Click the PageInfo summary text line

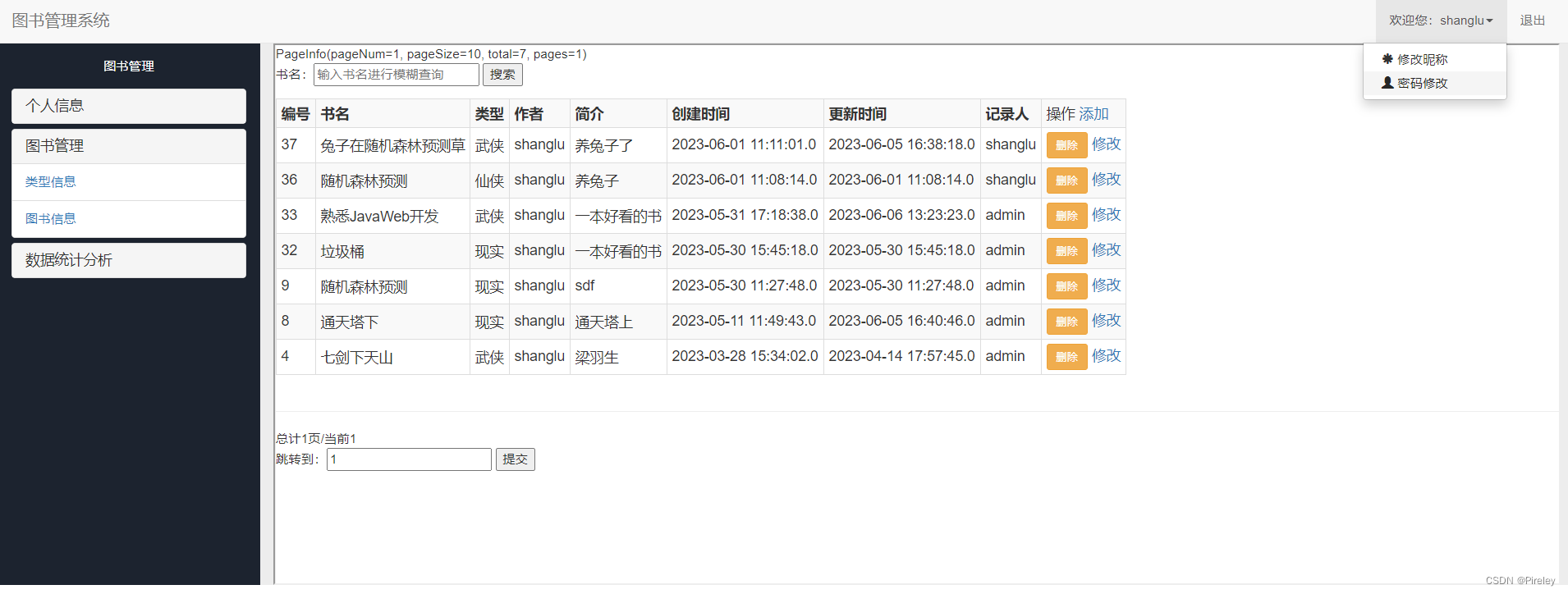431,54
